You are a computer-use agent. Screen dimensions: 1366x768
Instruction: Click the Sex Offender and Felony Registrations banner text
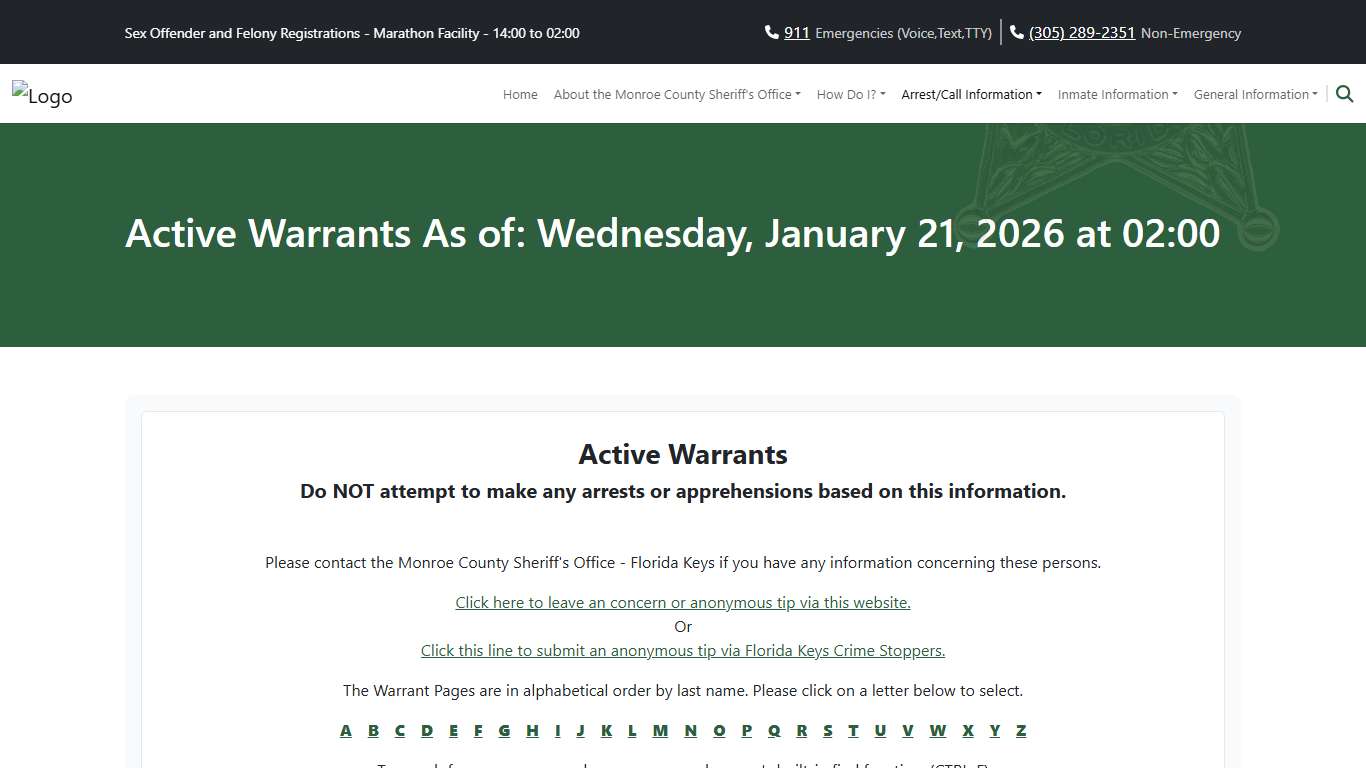(x=352, y=33)
